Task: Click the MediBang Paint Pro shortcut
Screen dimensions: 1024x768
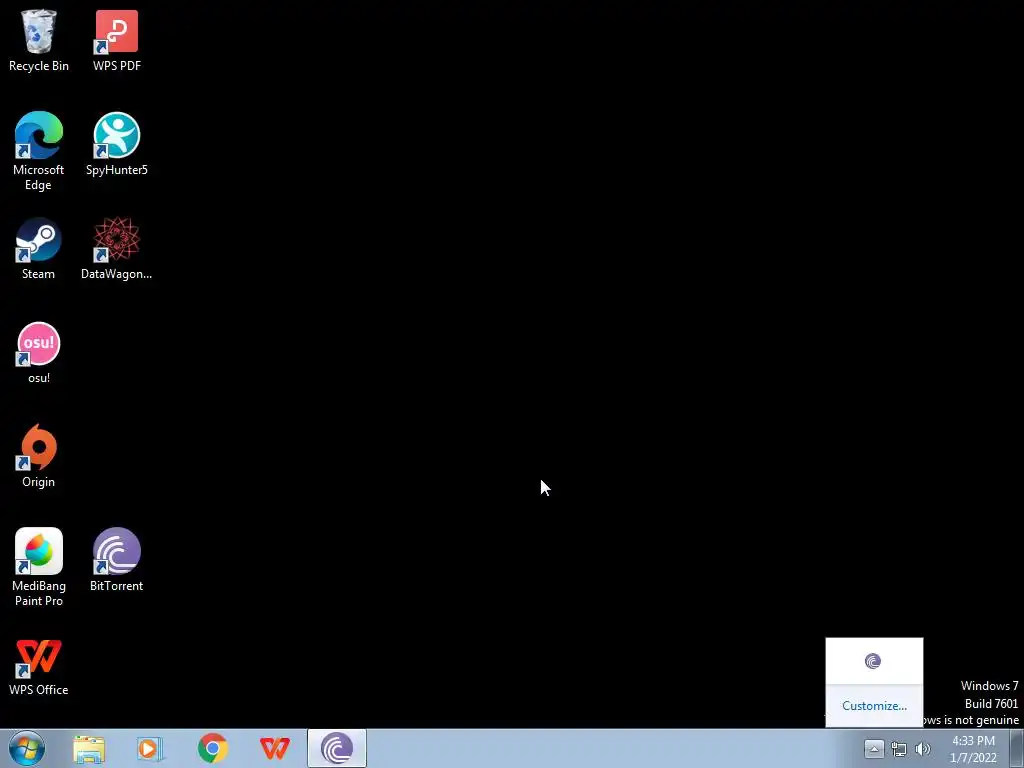Action: [39, 568]
